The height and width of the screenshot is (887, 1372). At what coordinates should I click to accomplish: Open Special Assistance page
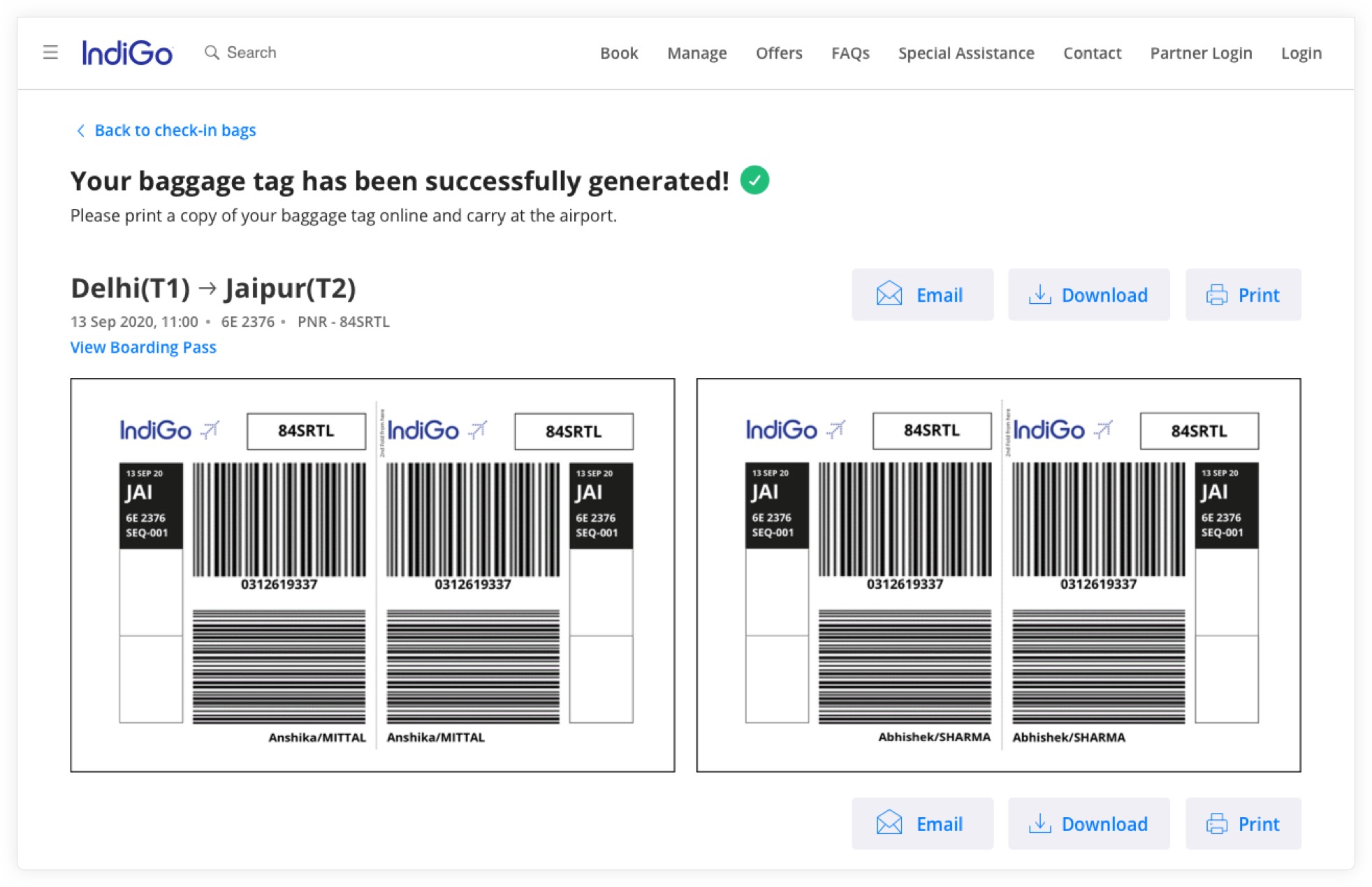[x=965, y=53]
